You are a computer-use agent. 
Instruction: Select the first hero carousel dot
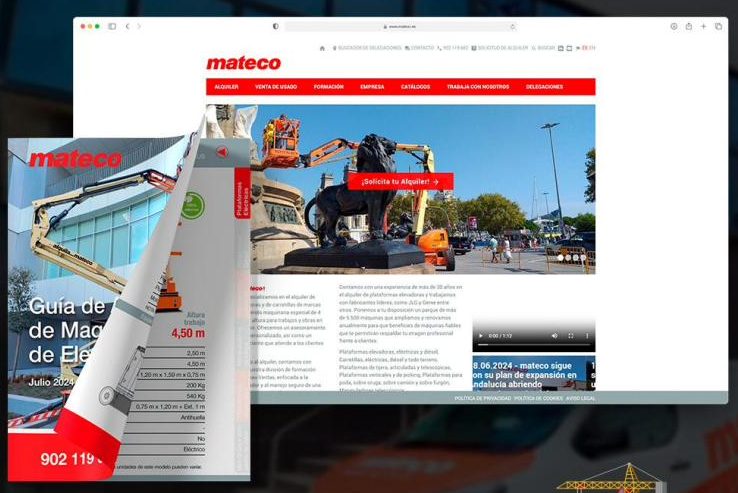(561, 258)
